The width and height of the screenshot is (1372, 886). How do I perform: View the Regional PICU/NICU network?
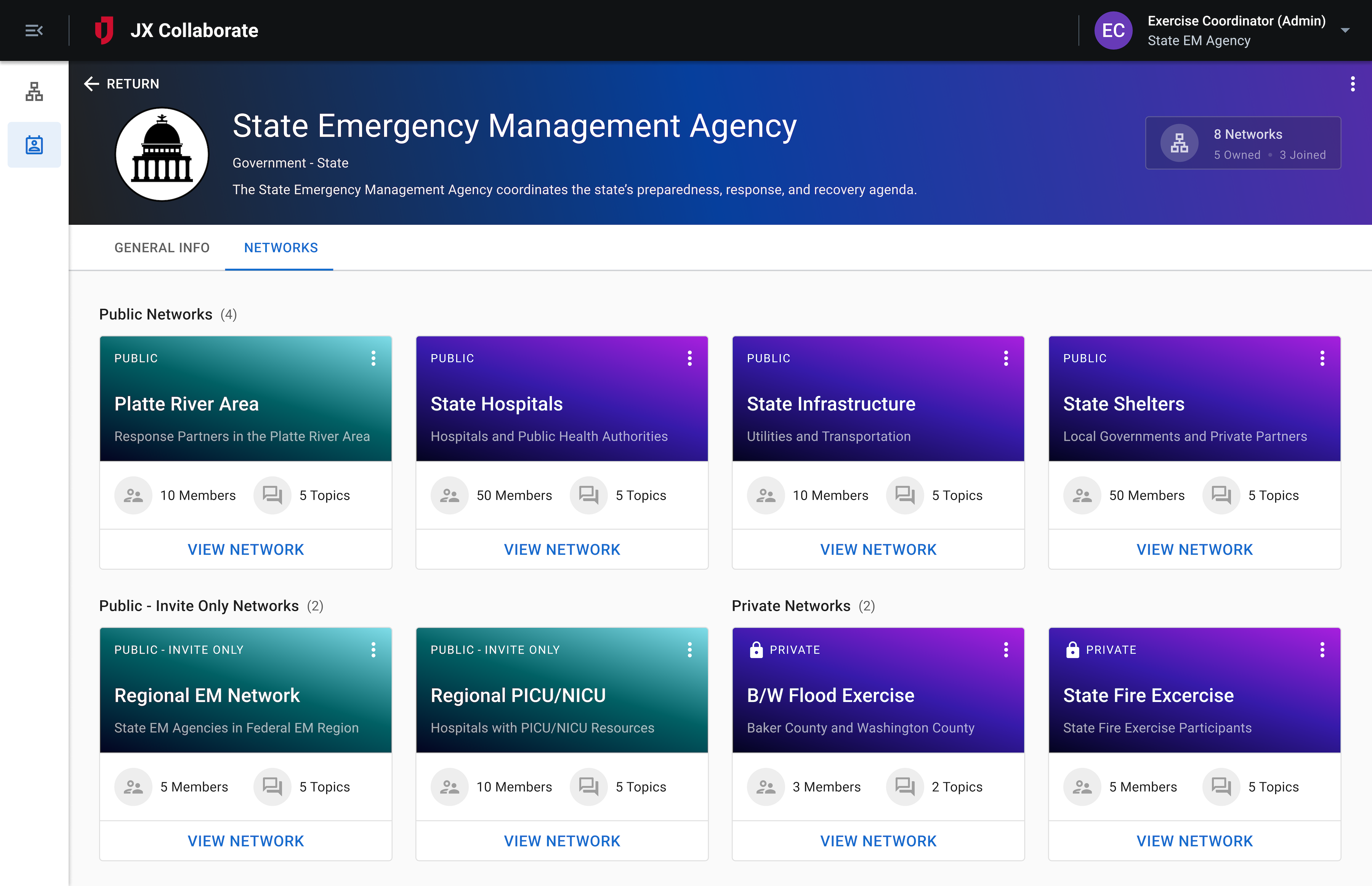pos(562,841)
